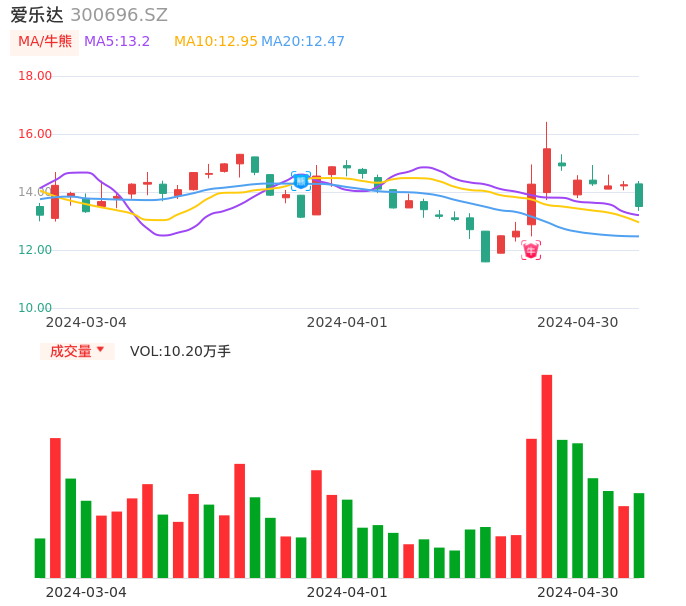Click the 18.00 price axis label
The width and height of the screenshot is (686, 606).
click(x=36, y=76)
